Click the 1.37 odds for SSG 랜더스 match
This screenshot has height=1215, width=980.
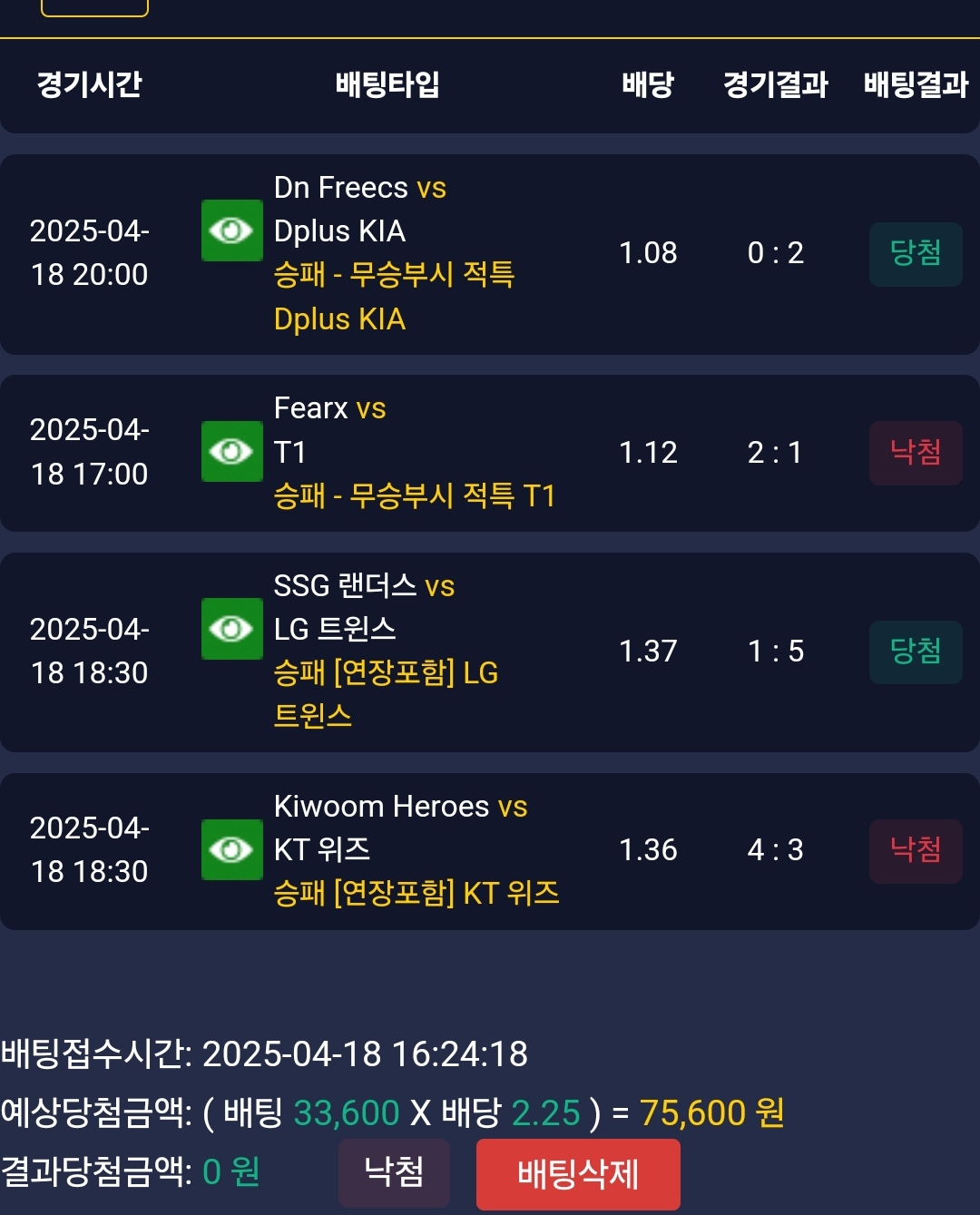[648, 652]
